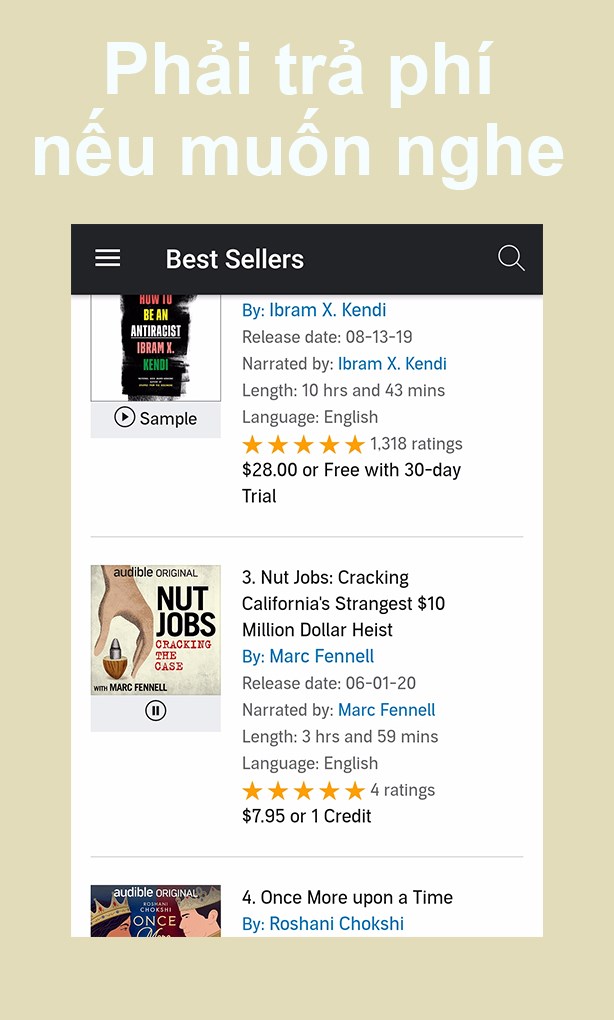Tap the How to Be an Antiracist cover
Screen dimensions: 614x1020
[x=155, y=346]
